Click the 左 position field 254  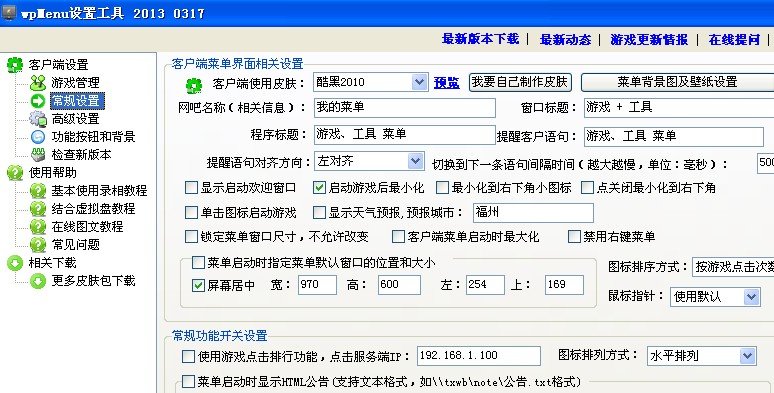(485, 285)
